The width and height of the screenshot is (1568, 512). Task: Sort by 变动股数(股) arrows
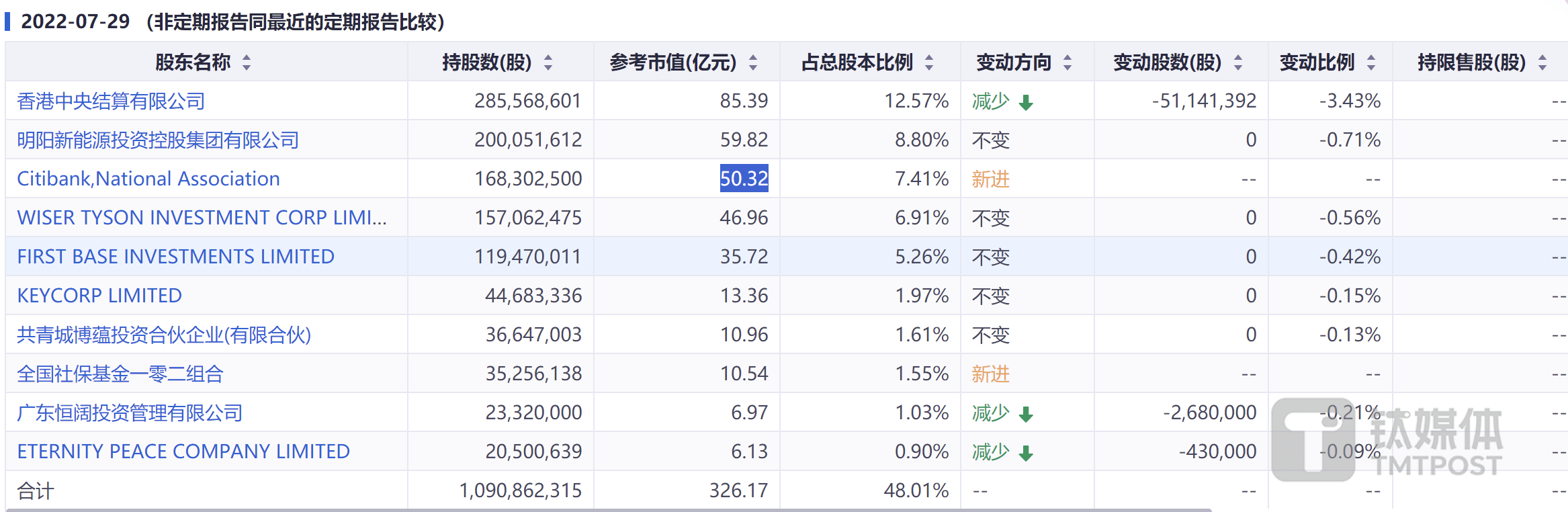tap(1238, 62)
